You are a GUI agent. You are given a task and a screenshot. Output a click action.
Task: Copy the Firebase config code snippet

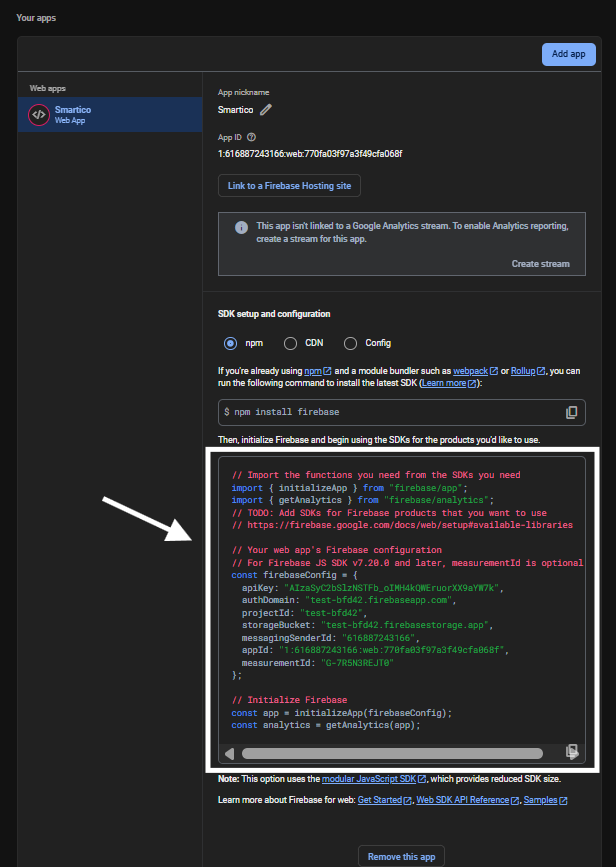571,752
